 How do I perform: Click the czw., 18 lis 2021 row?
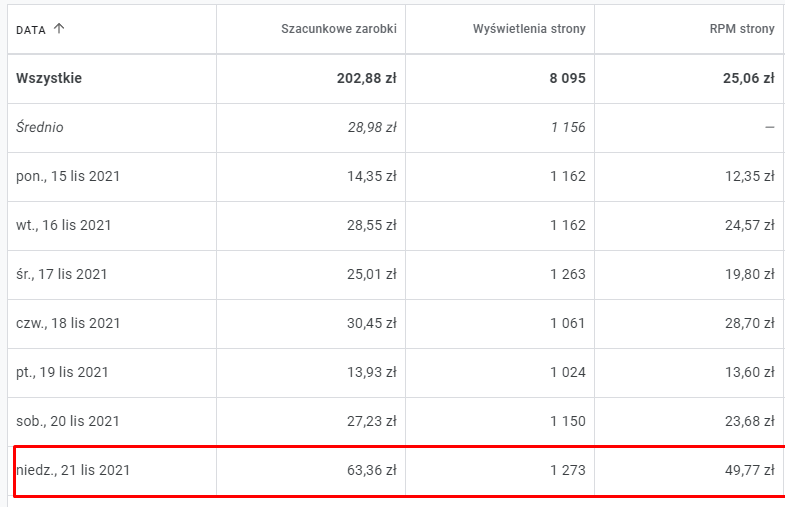[x=68, y=323]
